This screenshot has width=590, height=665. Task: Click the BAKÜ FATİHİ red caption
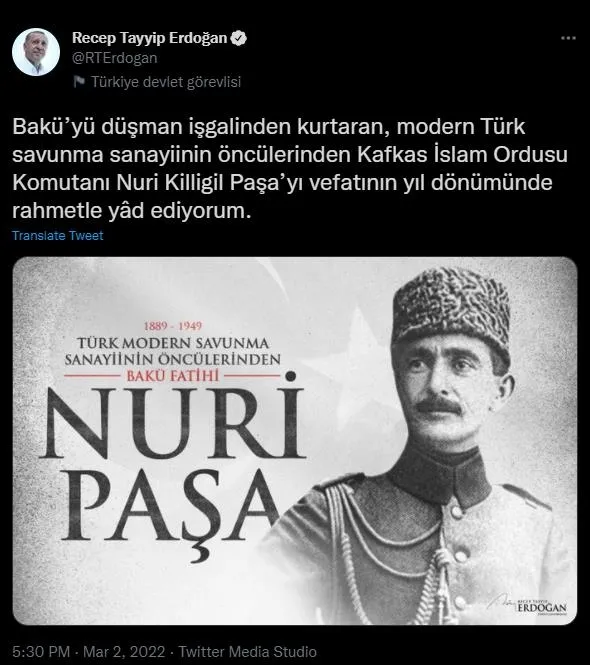173,376
